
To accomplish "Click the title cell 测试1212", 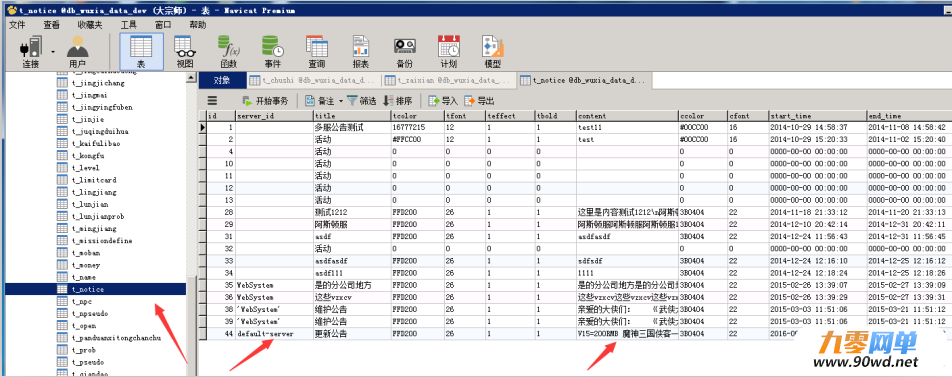I will (x=352, y=212).
